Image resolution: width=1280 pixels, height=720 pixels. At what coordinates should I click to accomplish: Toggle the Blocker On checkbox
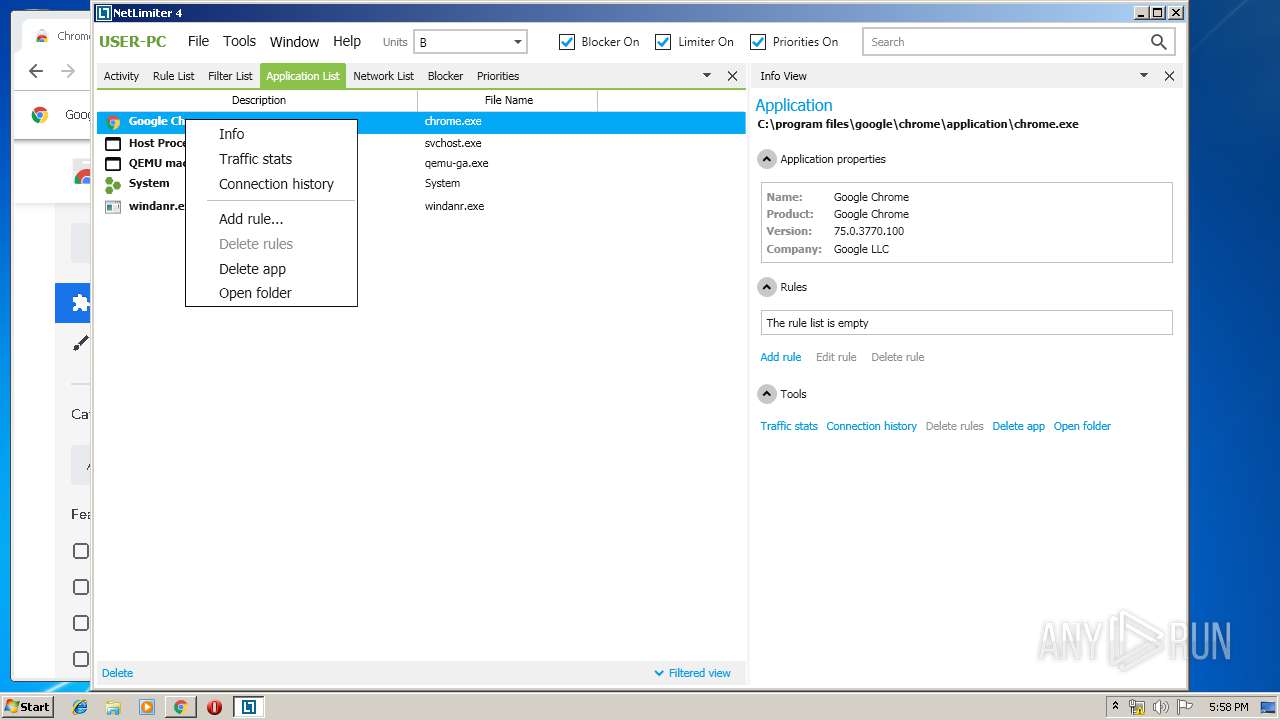567,42
